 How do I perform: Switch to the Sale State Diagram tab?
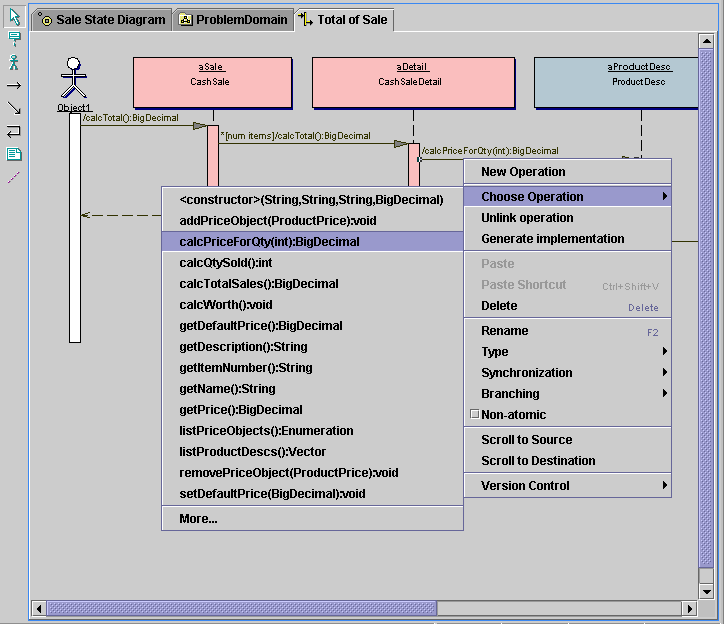click(101, 20)
